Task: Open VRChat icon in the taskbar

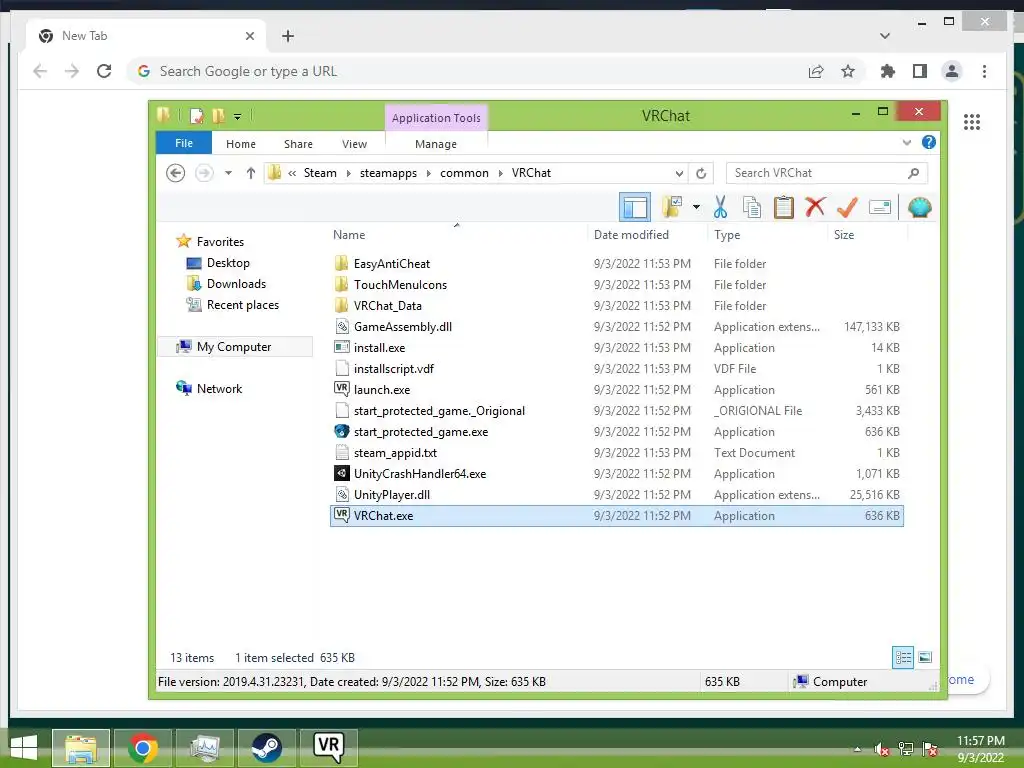Action: tap(328, 748)
